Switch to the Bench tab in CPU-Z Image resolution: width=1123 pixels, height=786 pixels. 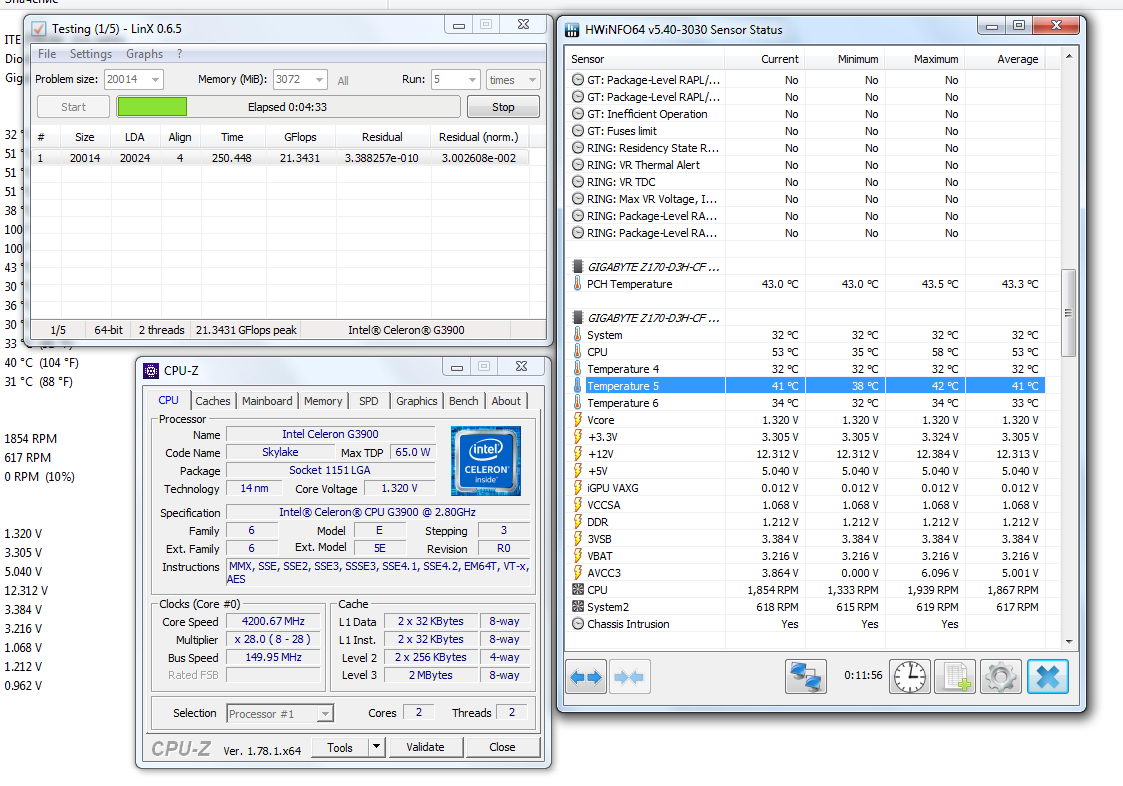(x=463, y=401)
